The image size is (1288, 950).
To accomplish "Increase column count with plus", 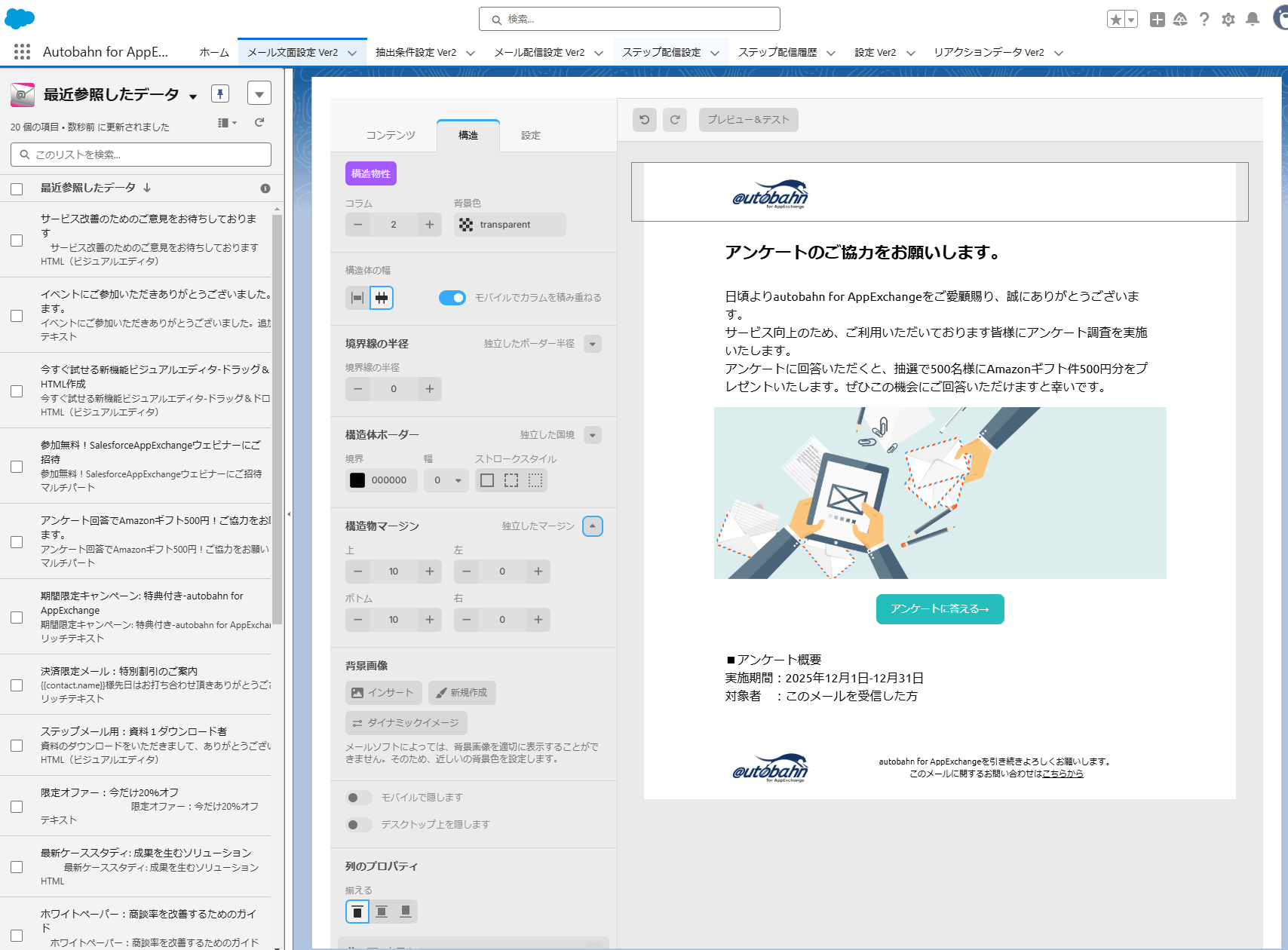I will 430,225.
